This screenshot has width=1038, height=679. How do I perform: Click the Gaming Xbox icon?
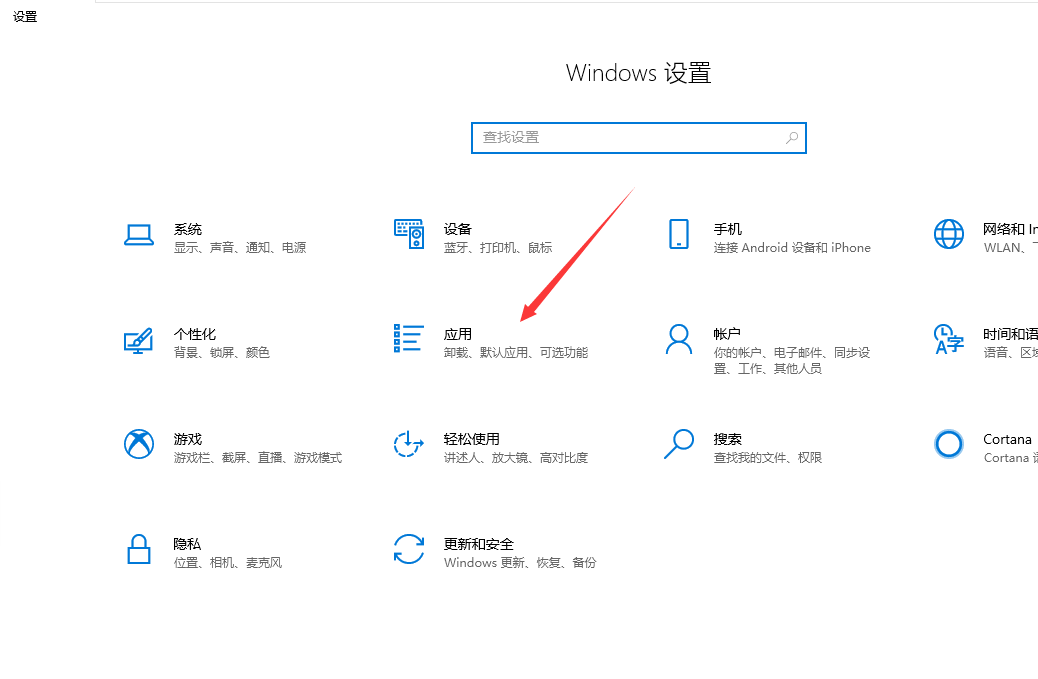138,444
